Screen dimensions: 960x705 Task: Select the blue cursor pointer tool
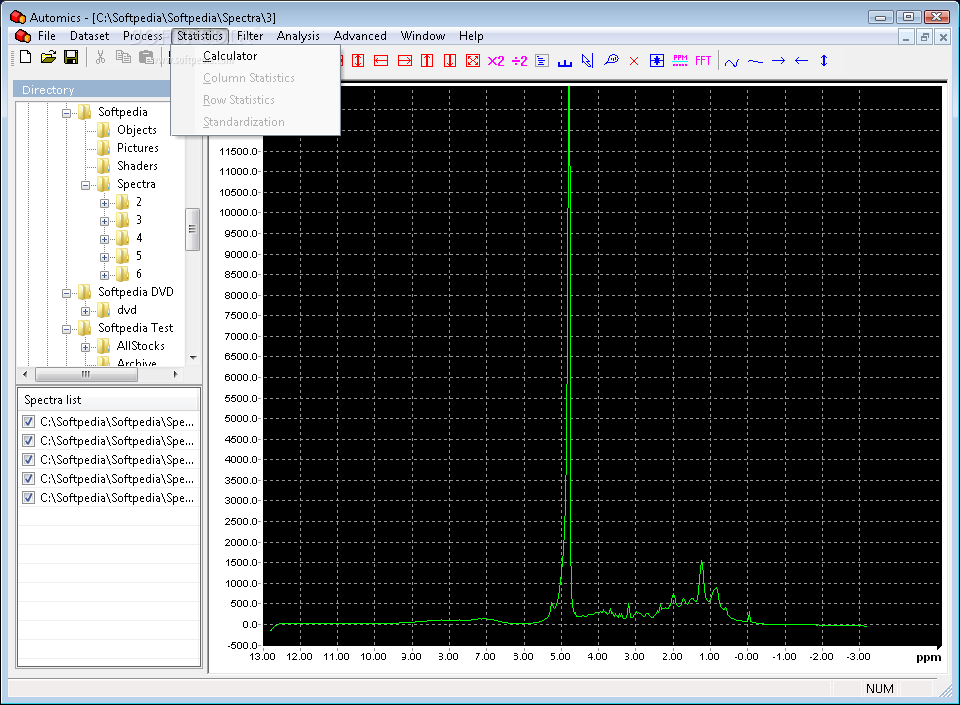pos(588,61)
